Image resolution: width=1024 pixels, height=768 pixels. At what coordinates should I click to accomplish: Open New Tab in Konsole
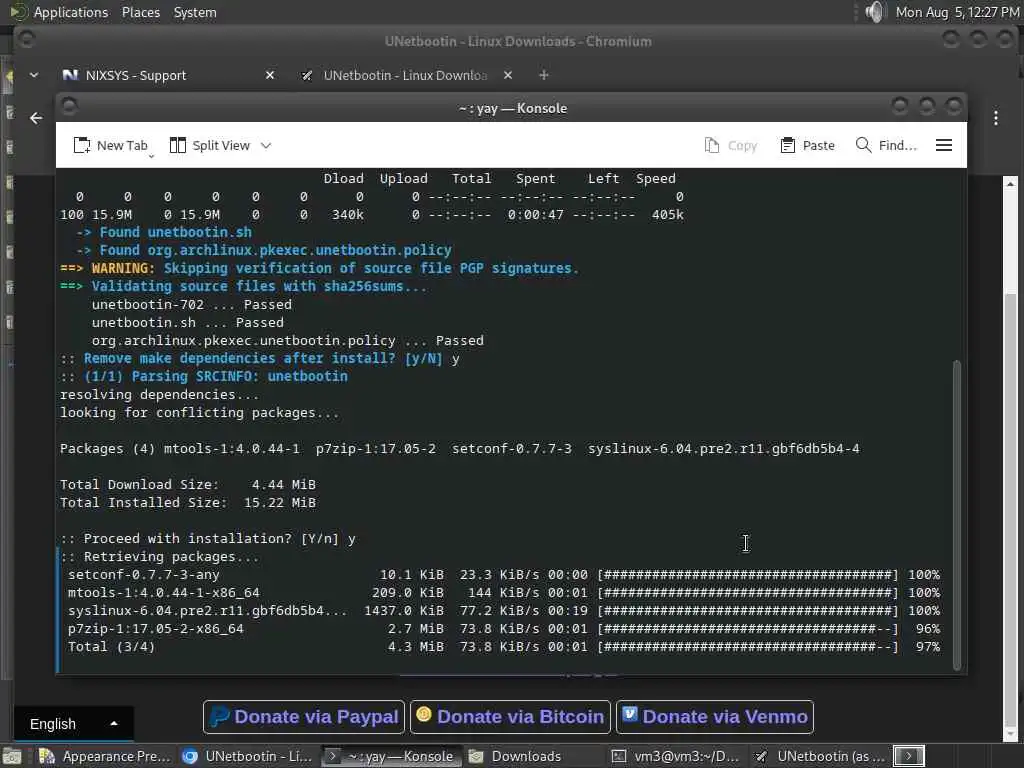110,145
